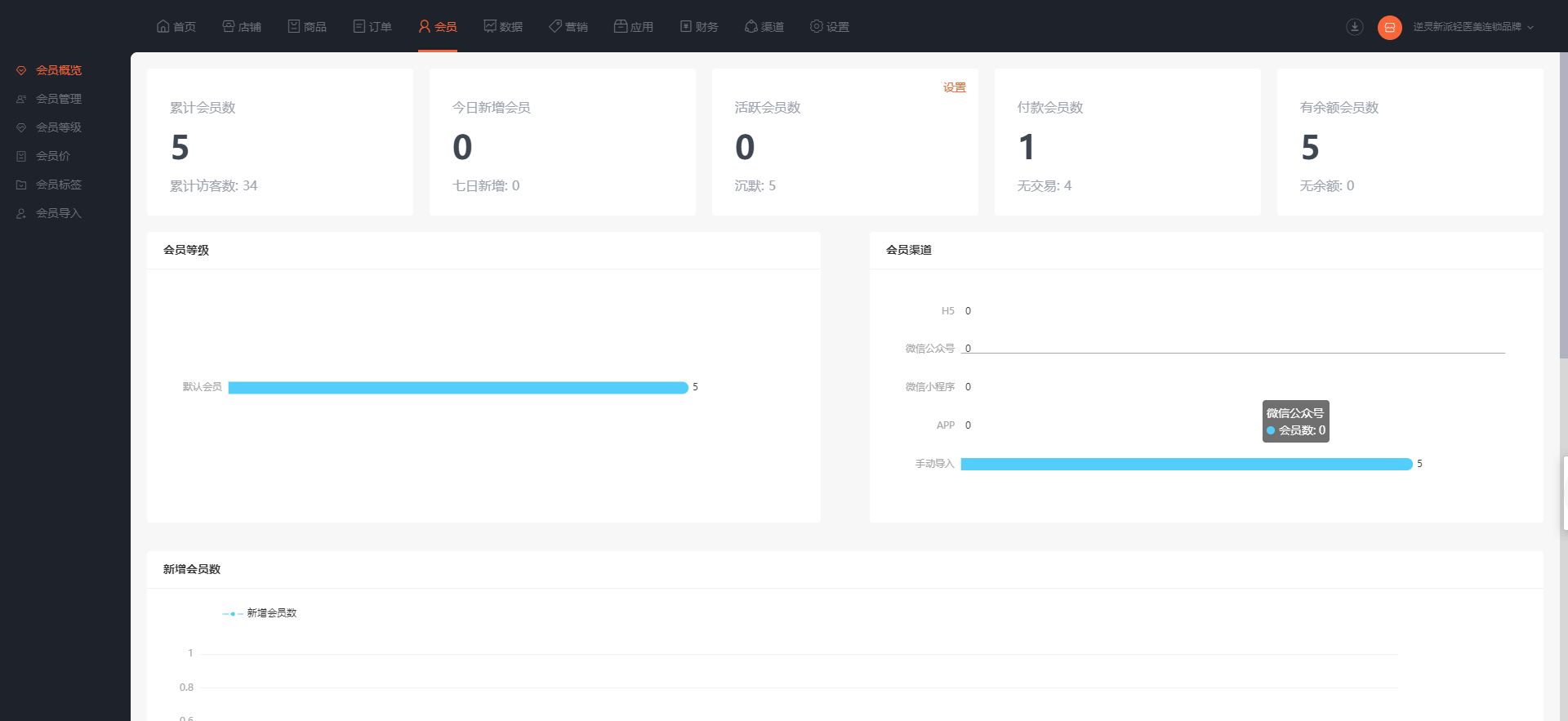Click the 微信小程序 channel label
Image resolution: width=1568 pixels, height=721 pixels.
pyautogui.click(x=929, y=387)
